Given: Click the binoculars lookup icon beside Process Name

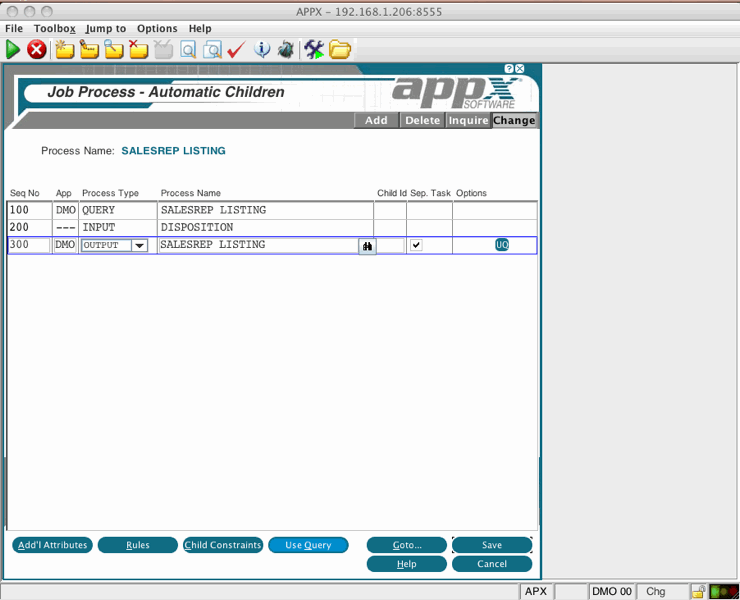Looking at the screenshot, I should coord(367,246).
